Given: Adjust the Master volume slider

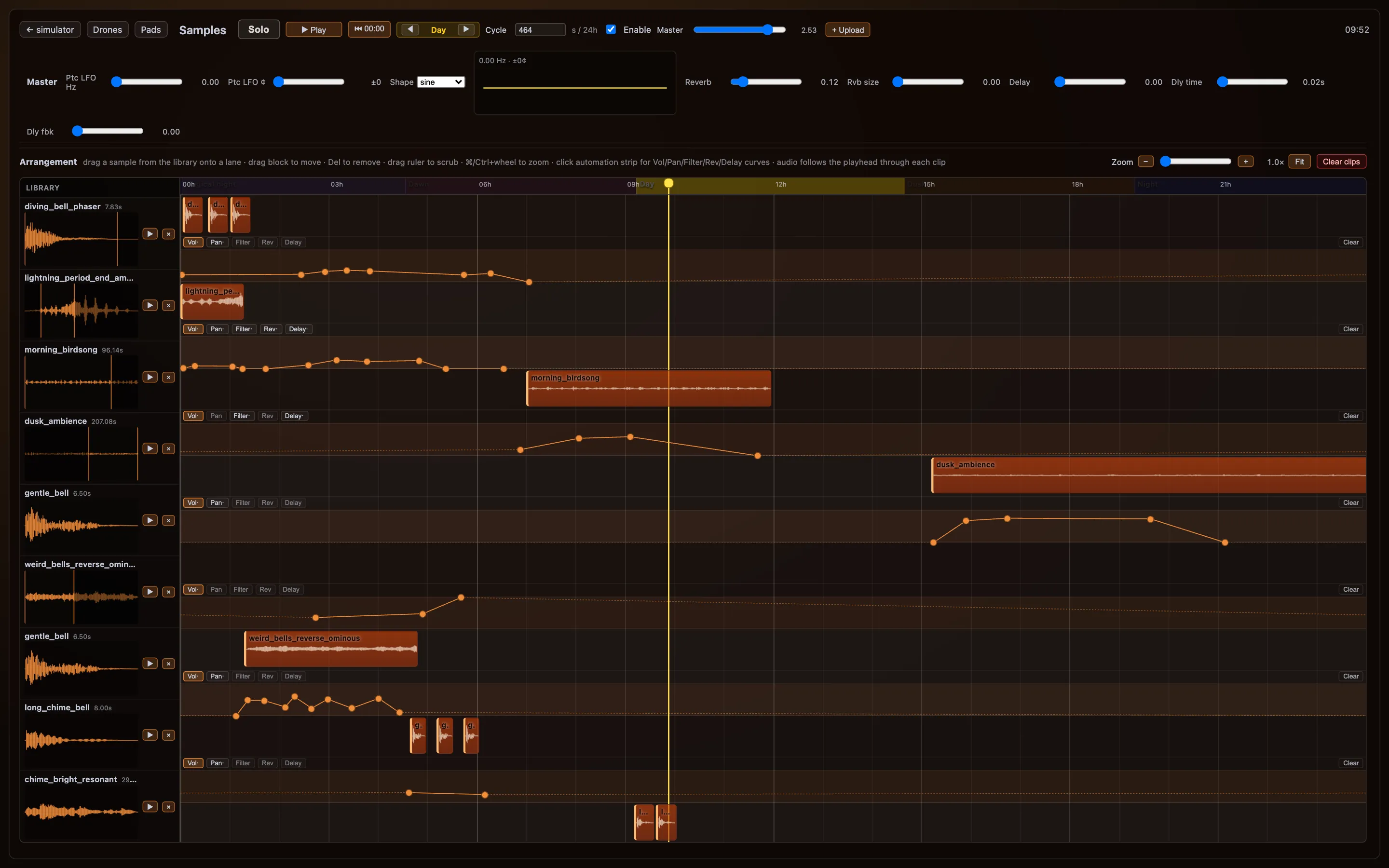Looking at the screenshot, I should click(x=739, y=30).
